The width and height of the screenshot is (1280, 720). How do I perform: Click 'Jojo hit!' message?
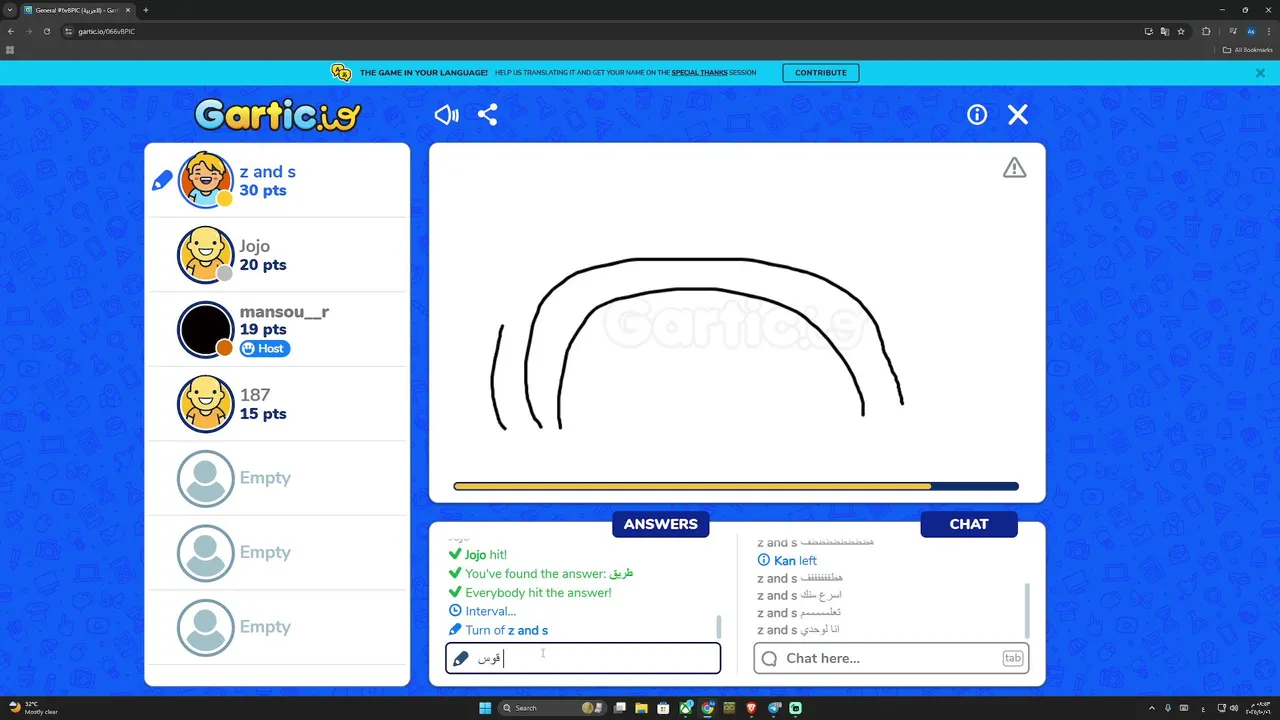coord(486,554)
